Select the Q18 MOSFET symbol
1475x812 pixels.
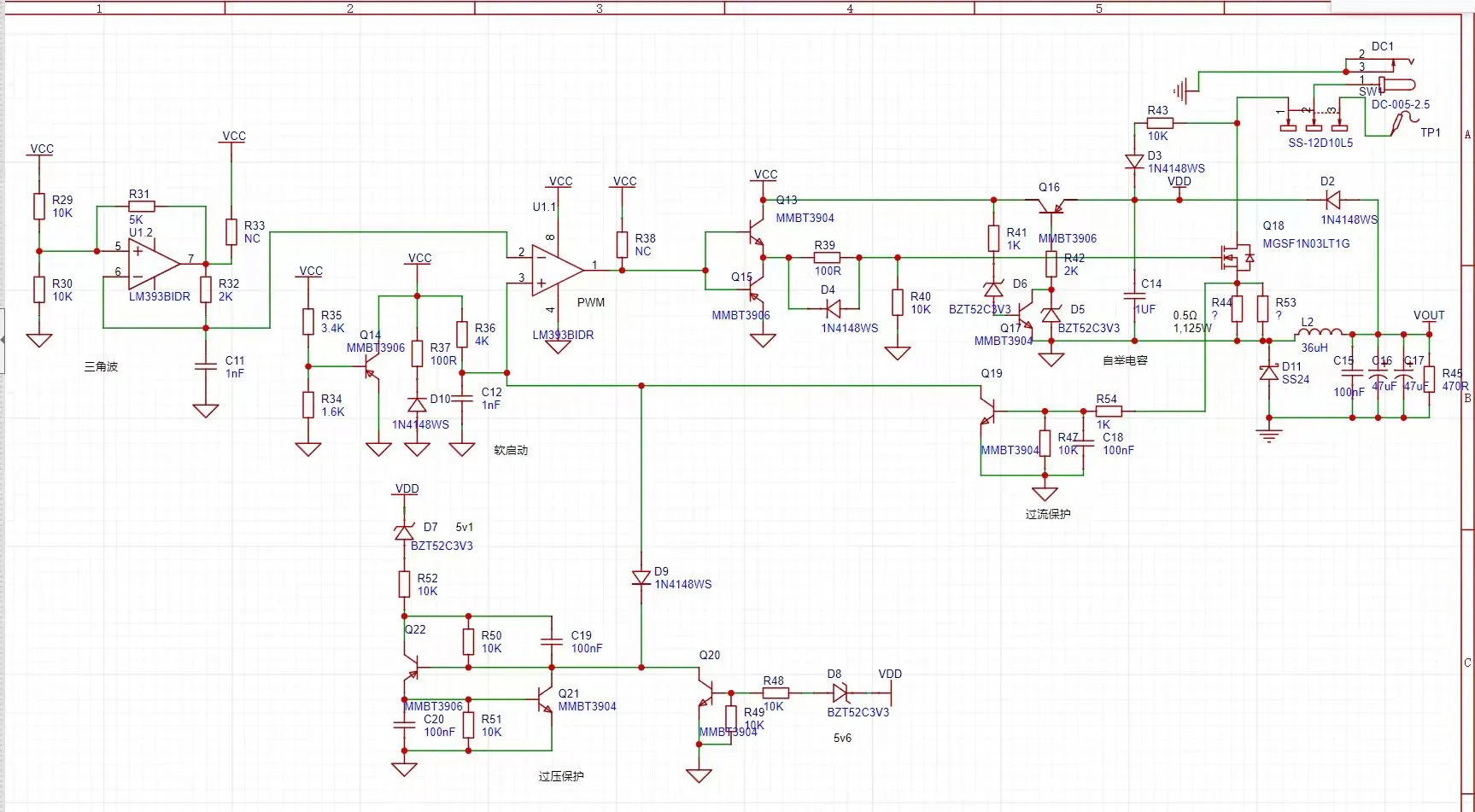click(x=1235, y=255)
